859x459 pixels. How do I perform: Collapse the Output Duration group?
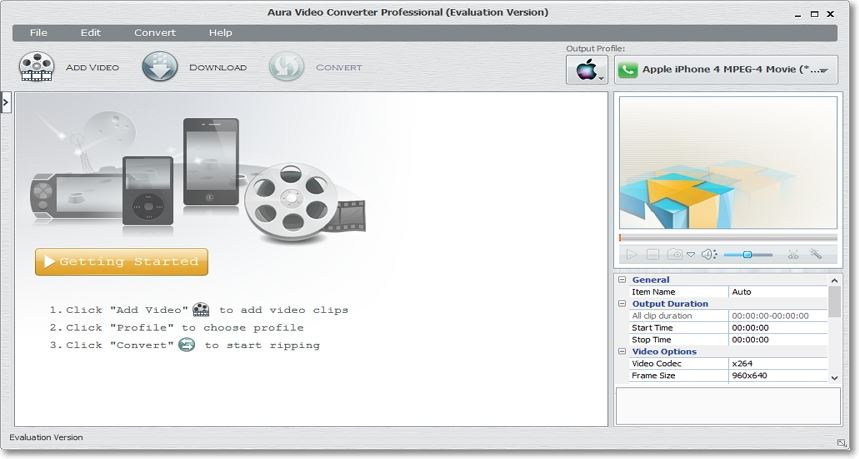622,304
